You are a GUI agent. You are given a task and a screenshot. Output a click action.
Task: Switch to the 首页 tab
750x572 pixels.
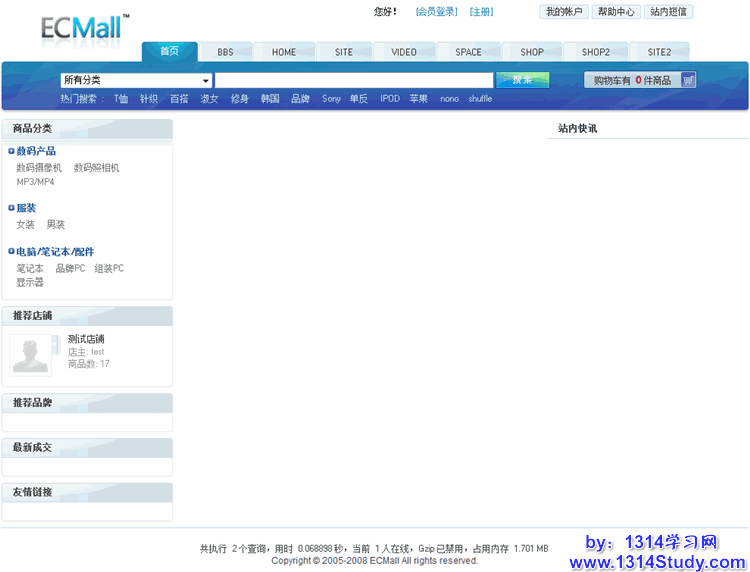(169, 51)
